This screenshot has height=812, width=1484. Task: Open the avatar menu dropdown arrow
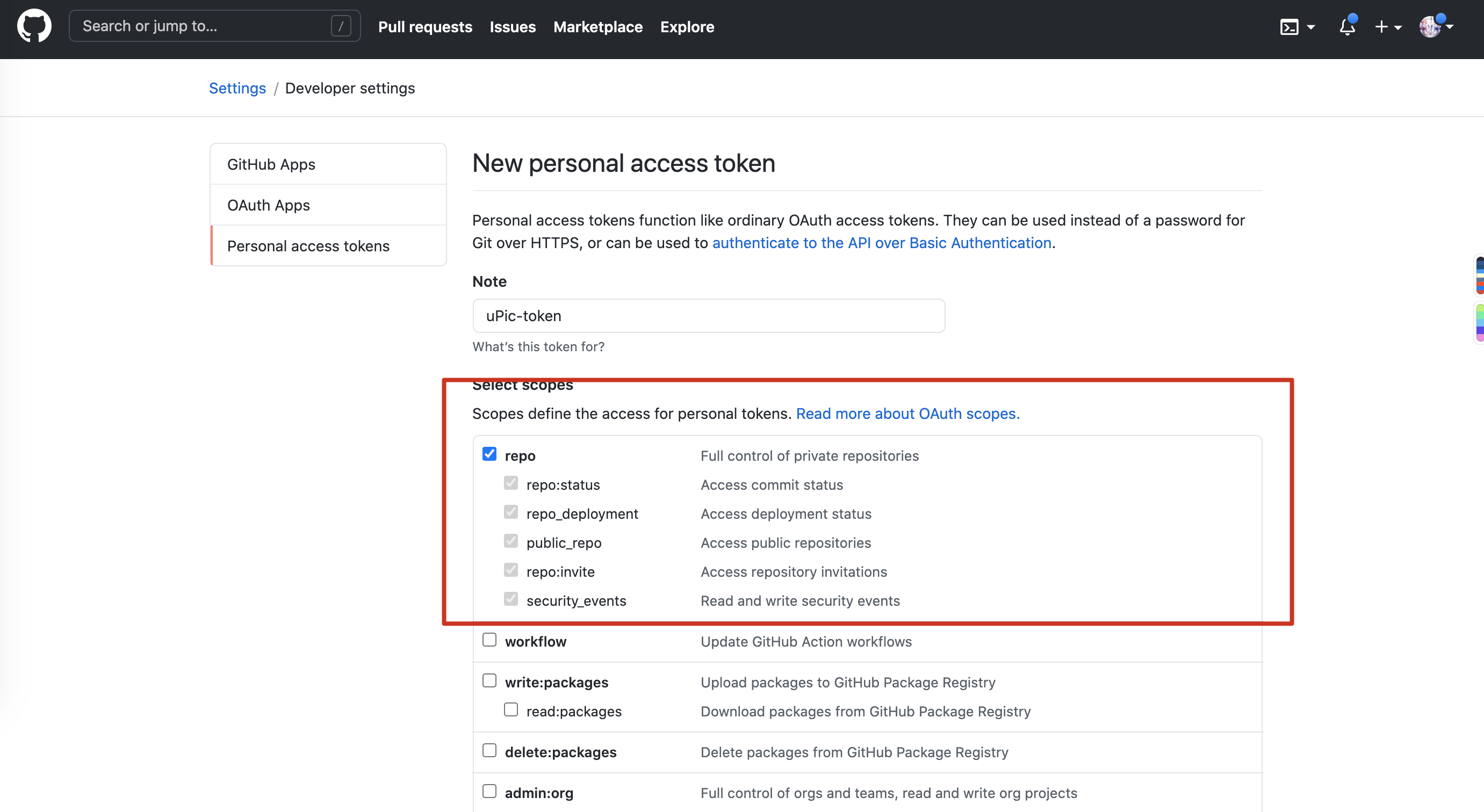[1450, 27]
